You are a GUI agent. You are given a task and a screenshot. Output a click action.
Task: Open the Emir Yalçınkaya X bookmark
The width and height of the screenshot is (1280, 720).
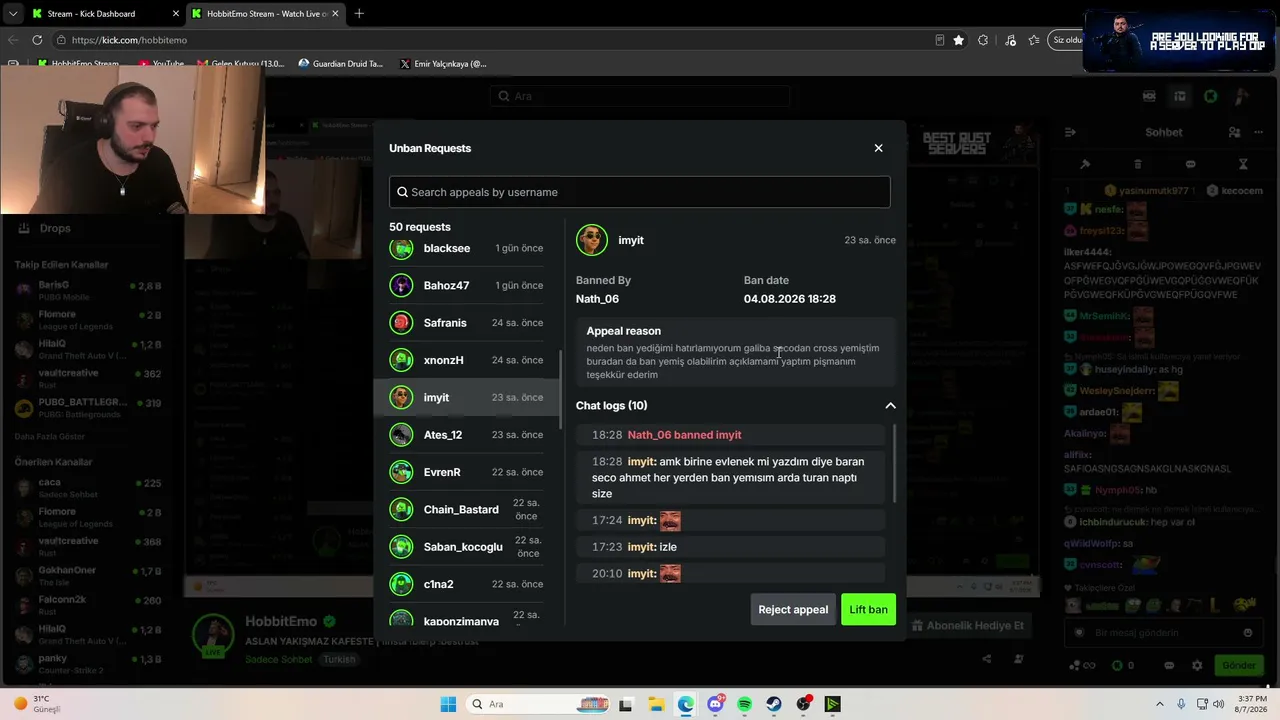click(x=443, y=64)
